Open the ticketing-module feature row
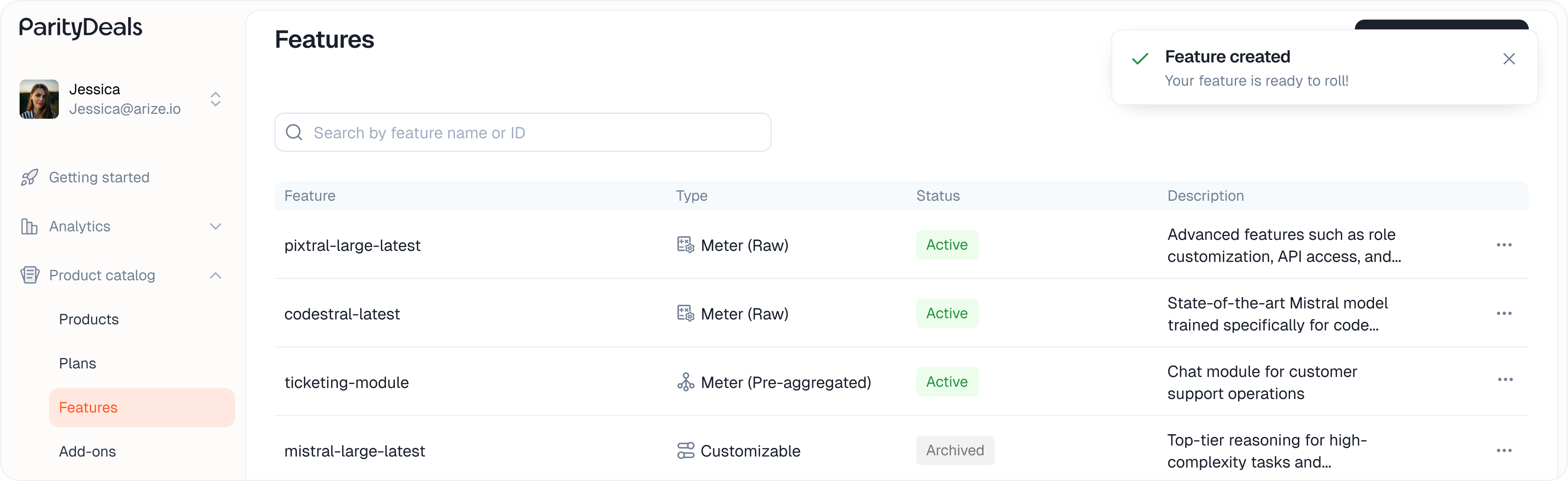 coord(346,383)
